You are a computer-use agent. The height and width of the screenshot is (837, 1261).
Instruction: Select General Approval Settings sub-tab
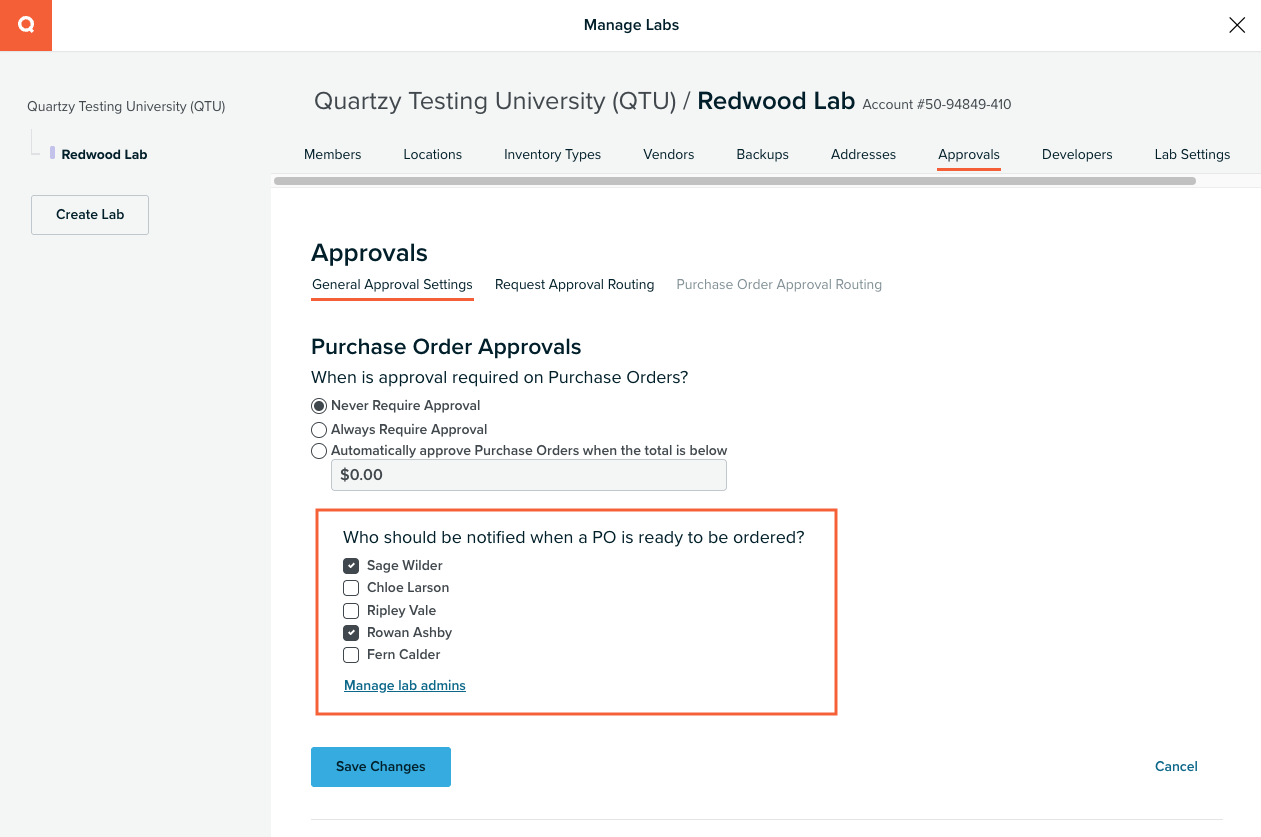392,285
